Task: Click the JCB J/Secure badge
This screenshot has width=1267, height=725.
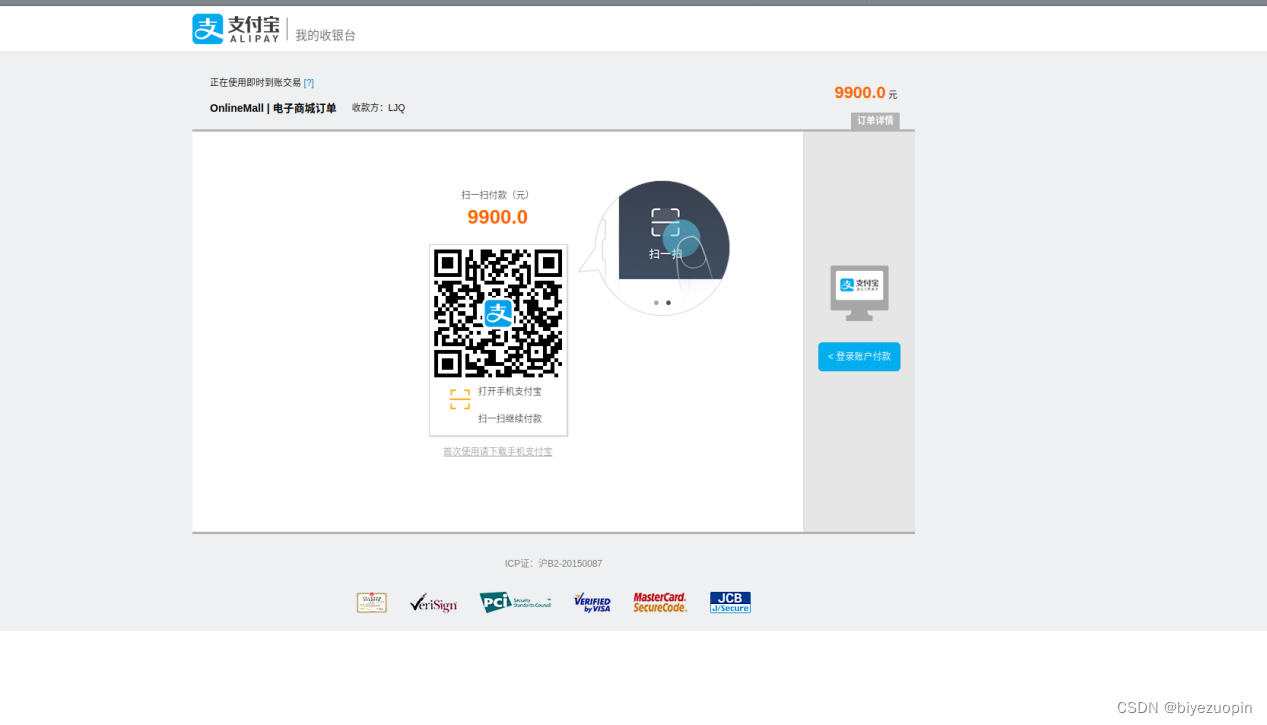Action: click(730, 602)
